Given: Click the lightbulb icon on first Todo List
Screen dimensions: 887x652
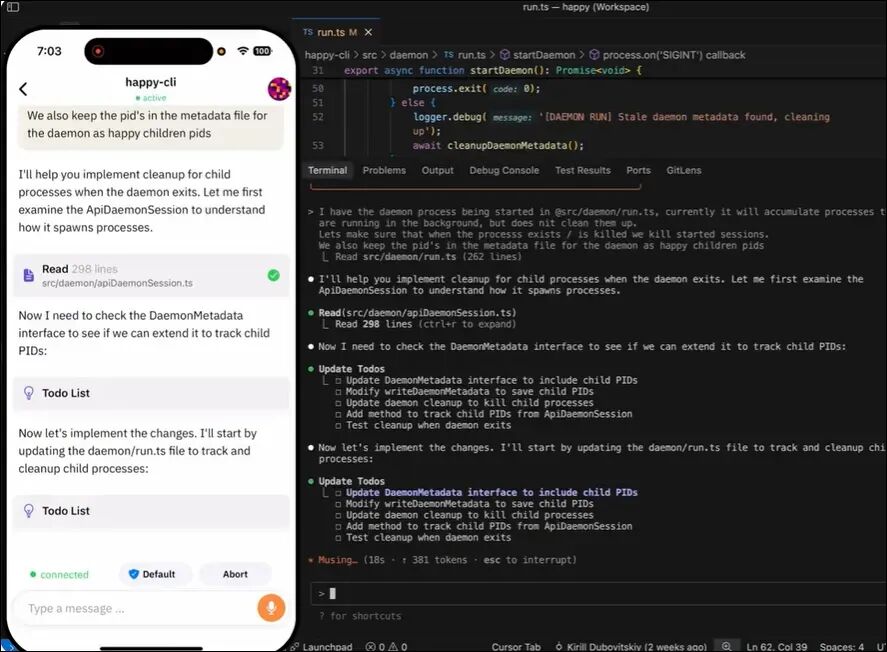Looking at the screenshot, I should tap(29, 393).
